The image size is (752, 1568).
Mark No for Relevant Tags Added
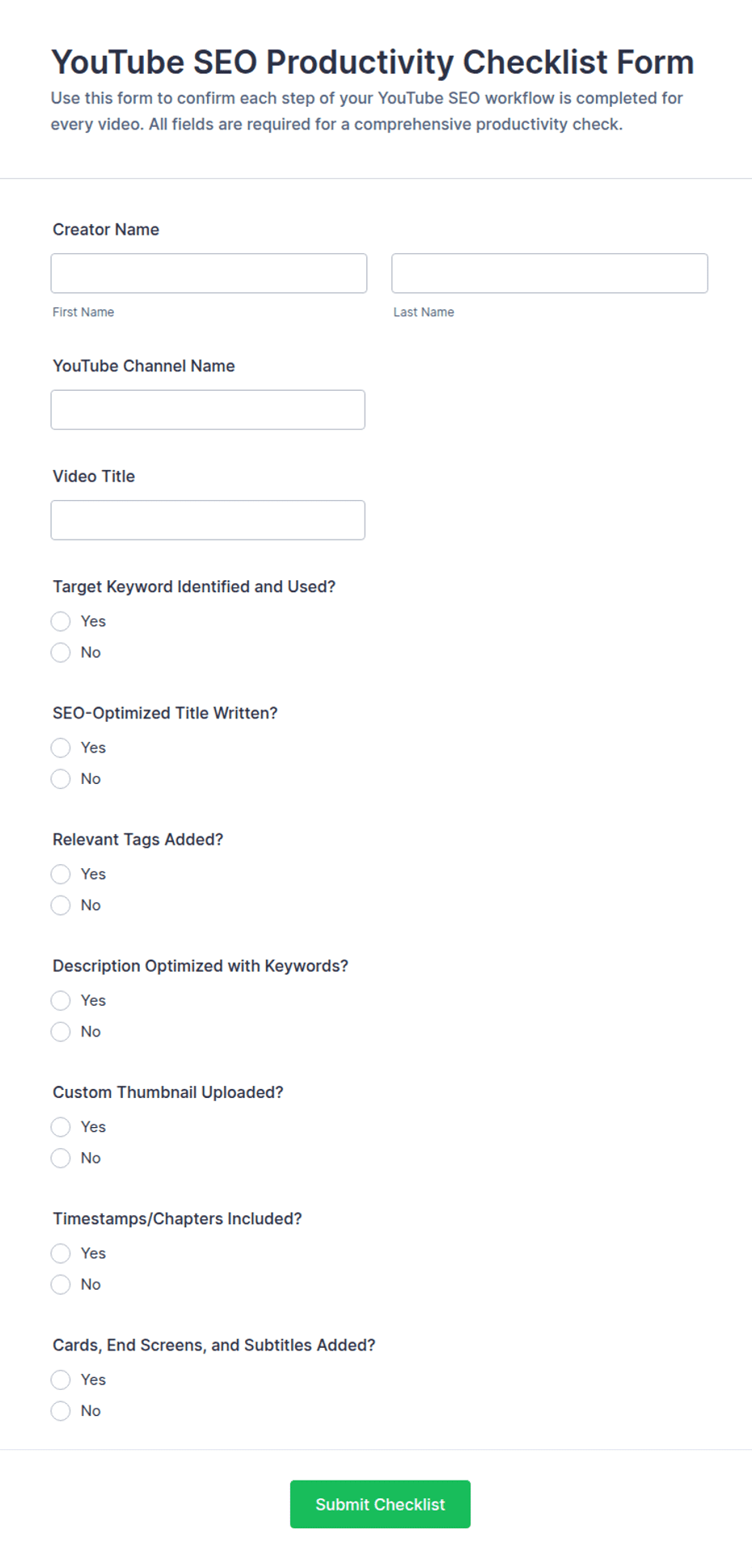point(61,905)
